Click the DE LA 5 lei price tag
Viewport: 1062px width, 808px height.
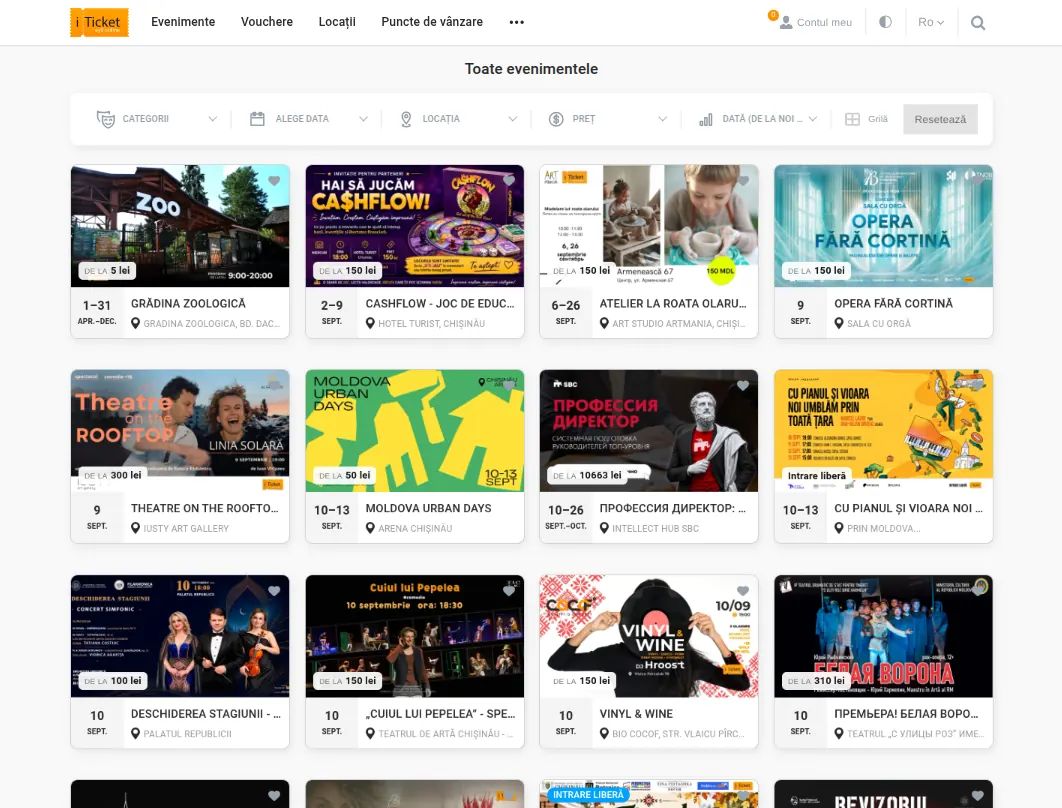[107, 270]
